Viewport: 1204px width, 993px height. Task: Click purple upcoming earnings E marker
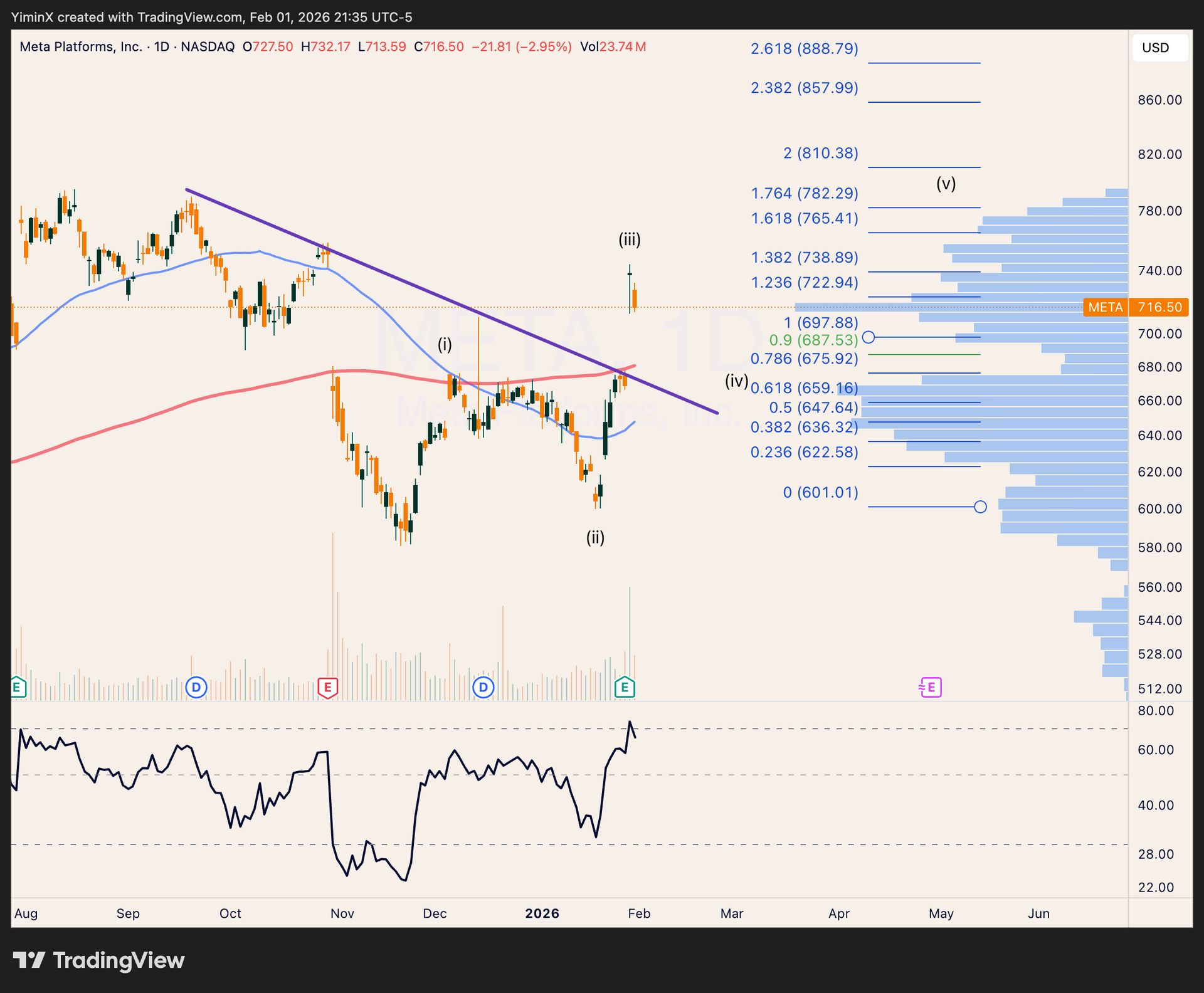click(x=931, y=688)
